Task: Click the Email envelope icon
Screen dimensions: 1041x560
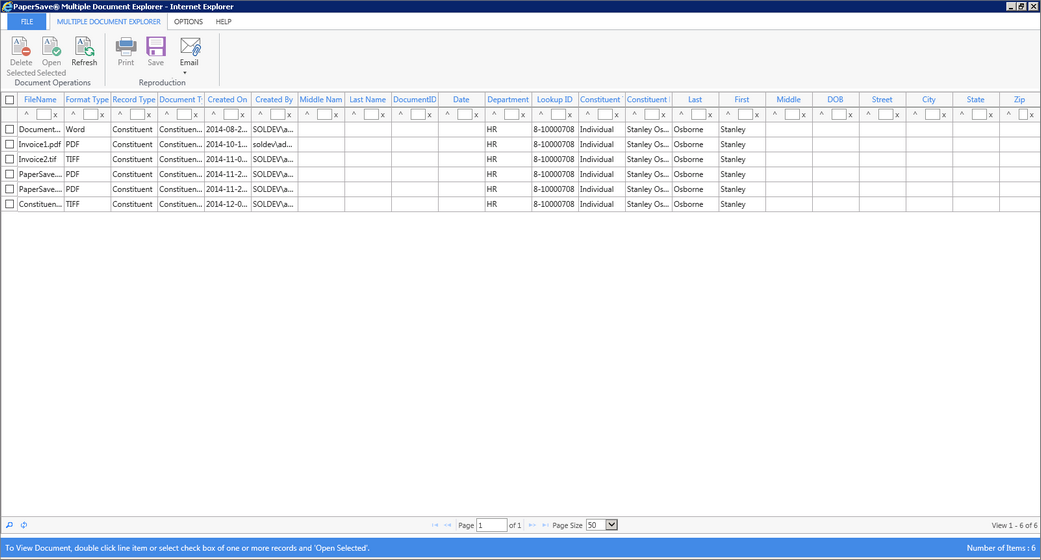Action: pos(190,46)
